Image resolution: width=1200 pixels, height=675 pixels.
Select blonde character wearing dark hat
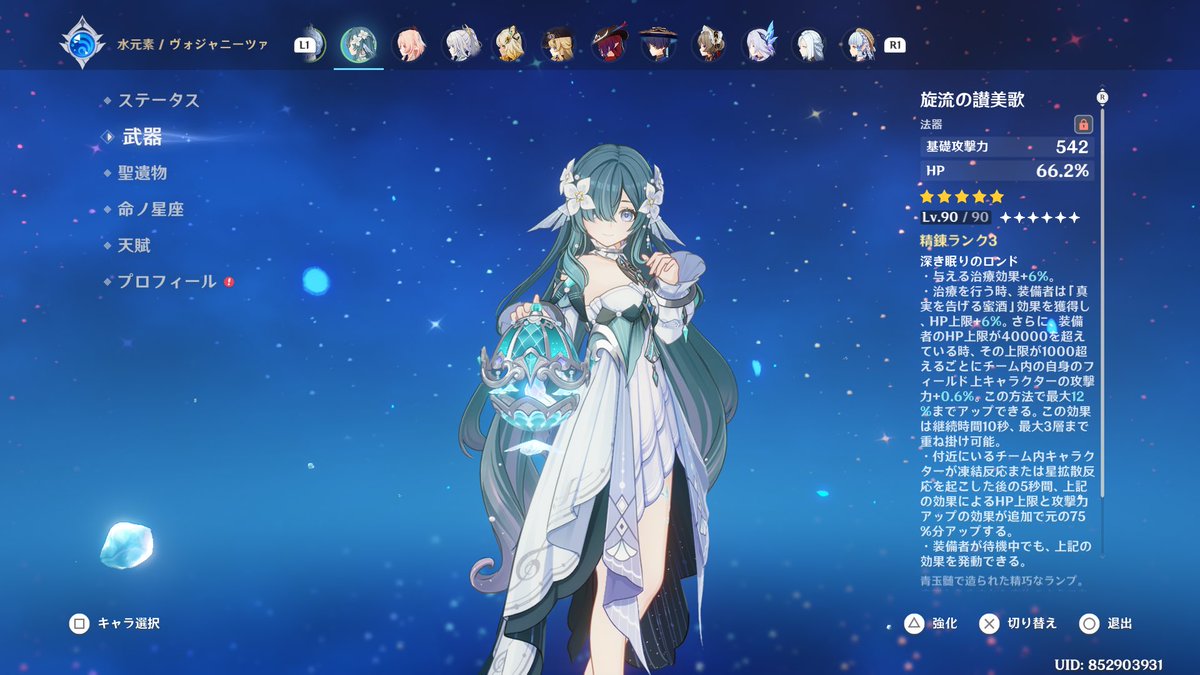coord(558,44)
